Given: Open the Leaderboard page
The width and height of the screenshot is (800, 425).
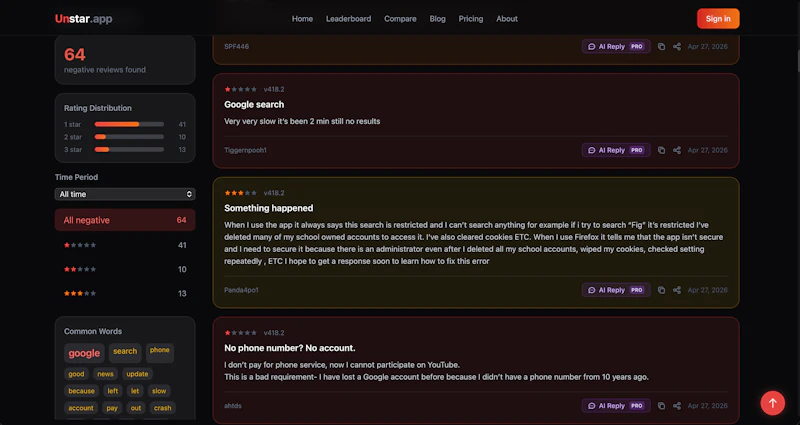Looking at the screenshot, I should pyautogui.click(x=348, y=18).
